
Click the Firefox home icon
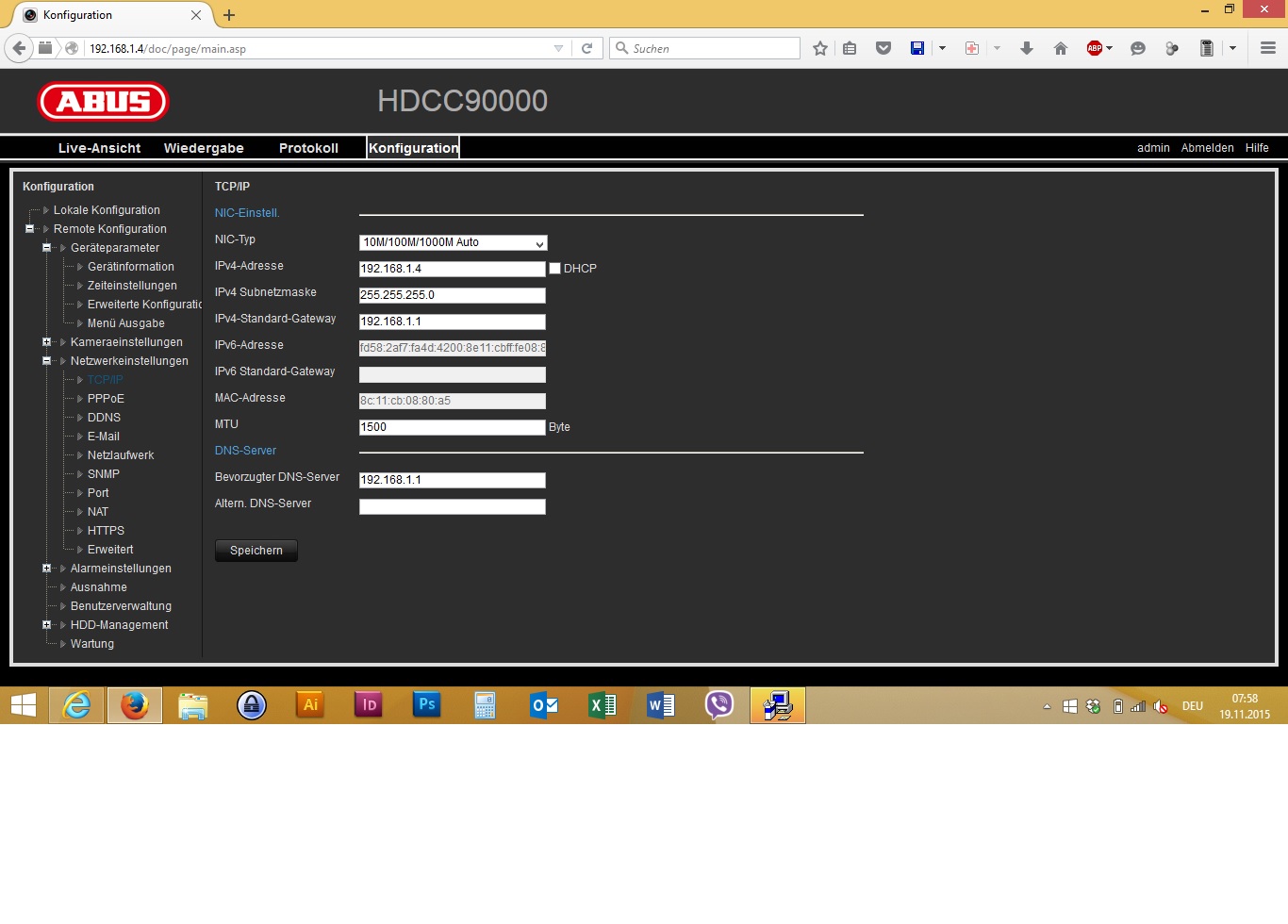click(1061, 48)
